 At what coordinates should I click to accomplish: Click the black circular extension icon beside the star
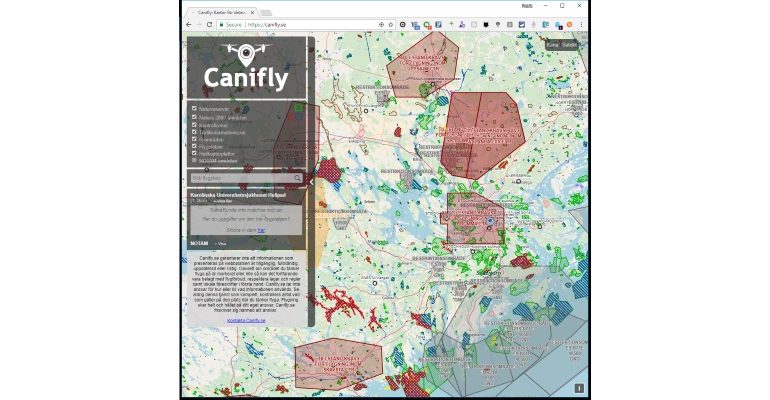[x=403, y=25]
